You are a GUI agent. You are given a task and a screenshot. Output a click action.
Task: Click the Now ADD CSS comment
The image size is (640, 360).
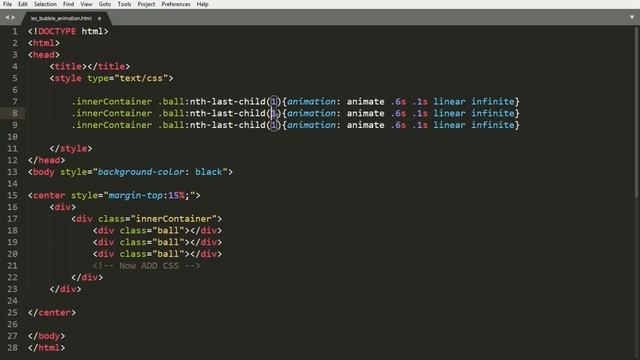tap(147, 266)
